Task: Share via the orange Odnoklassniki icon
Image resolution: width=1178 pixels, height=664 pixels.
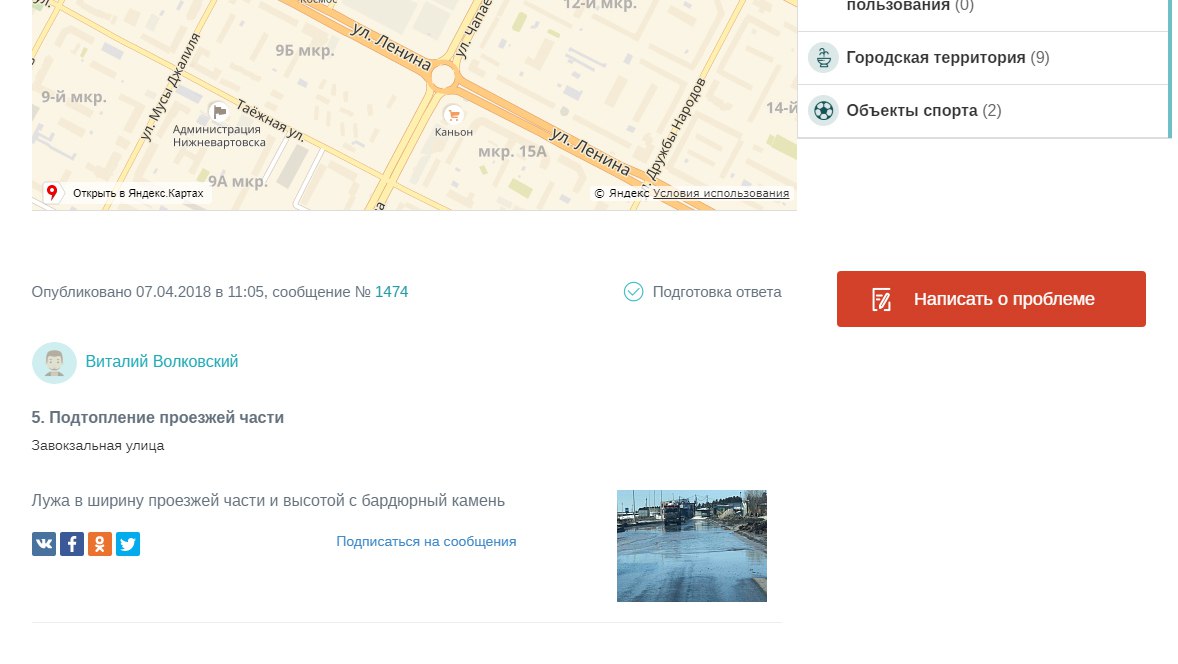Action: [x=100, y=544]
